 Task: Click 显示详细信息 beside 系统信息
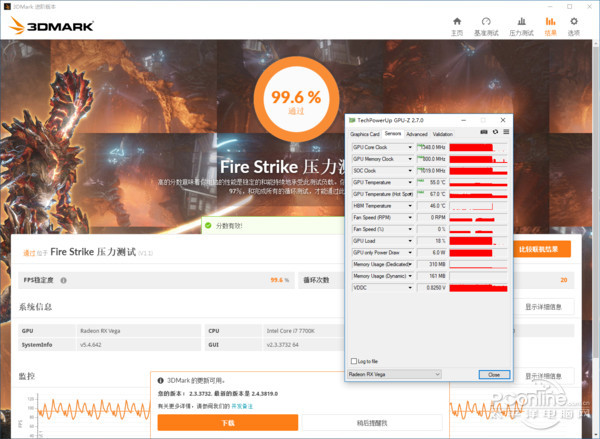coord(543,307)
